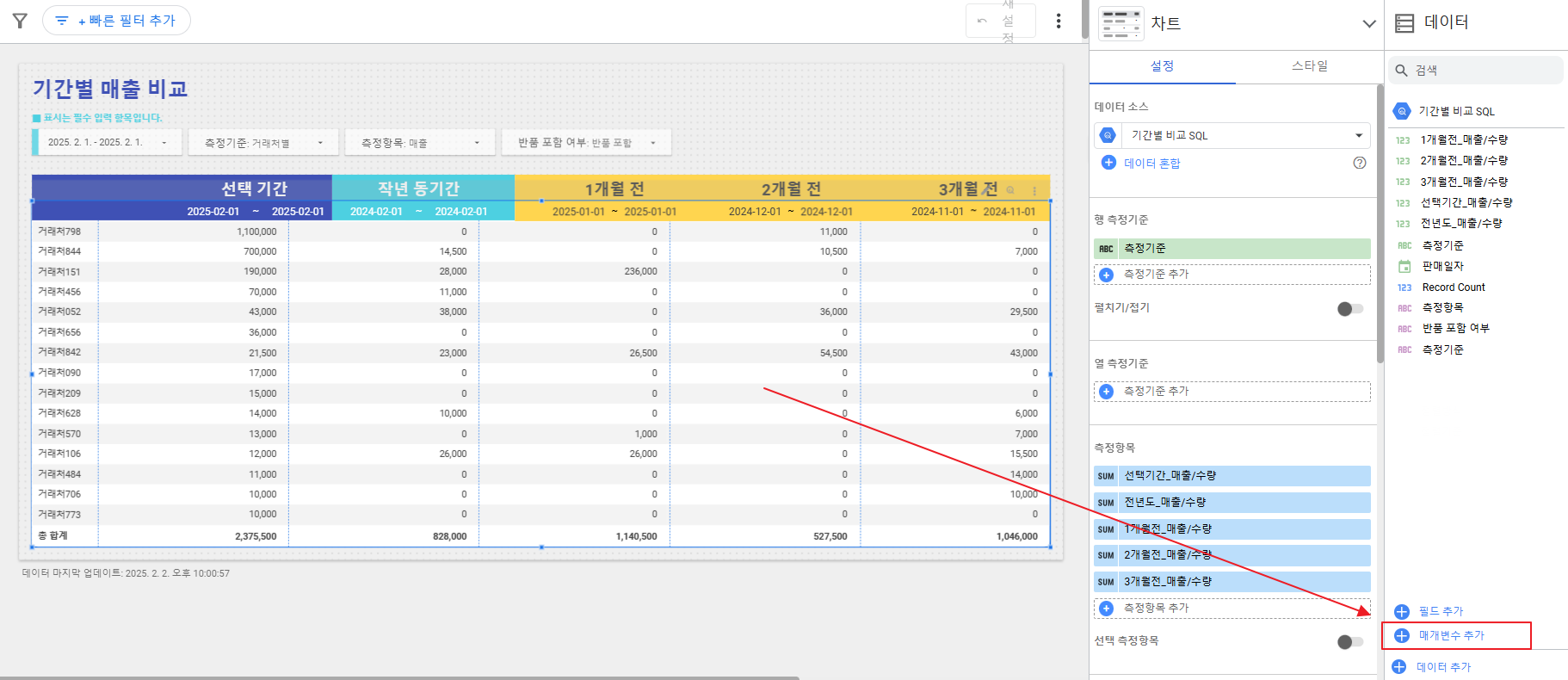The height and width of the screenshot is (680, 1568).
Task: Select the Record Count field
Action: click(1454, 287)
